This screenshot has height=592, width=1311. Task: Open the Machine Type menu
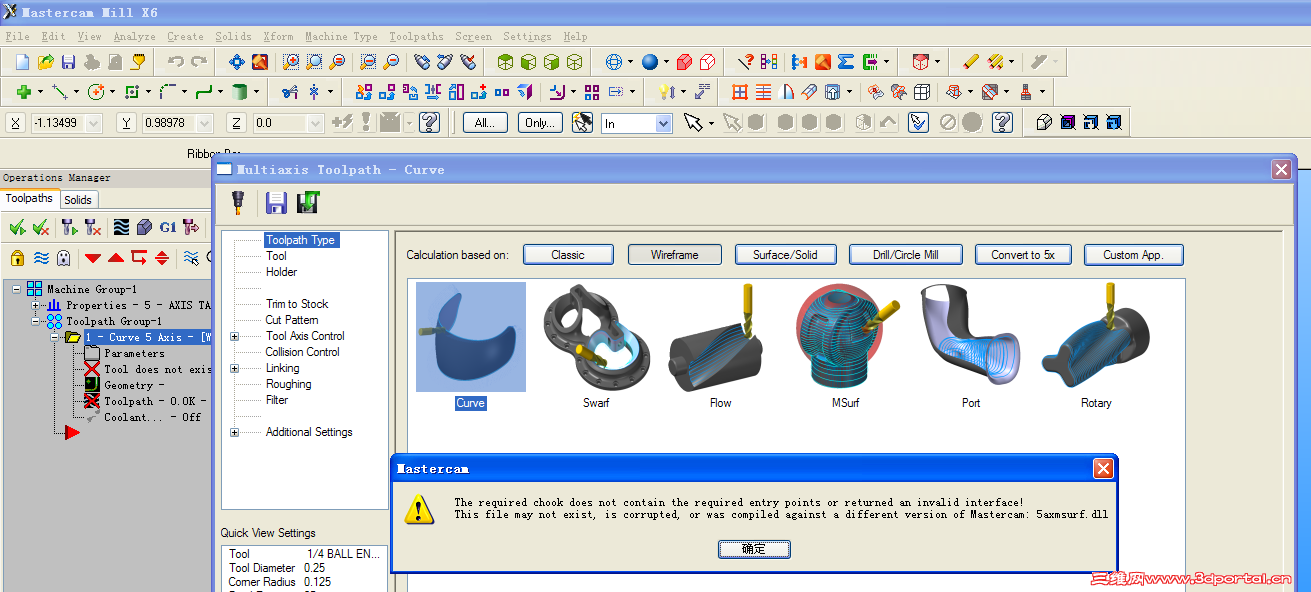coord(341,36)
